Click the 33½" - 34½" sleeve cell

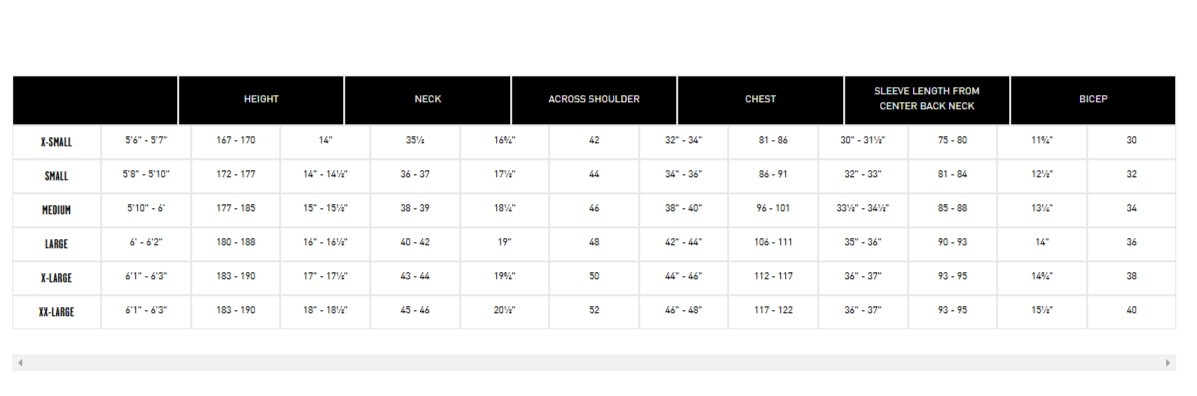pos(863,209)
